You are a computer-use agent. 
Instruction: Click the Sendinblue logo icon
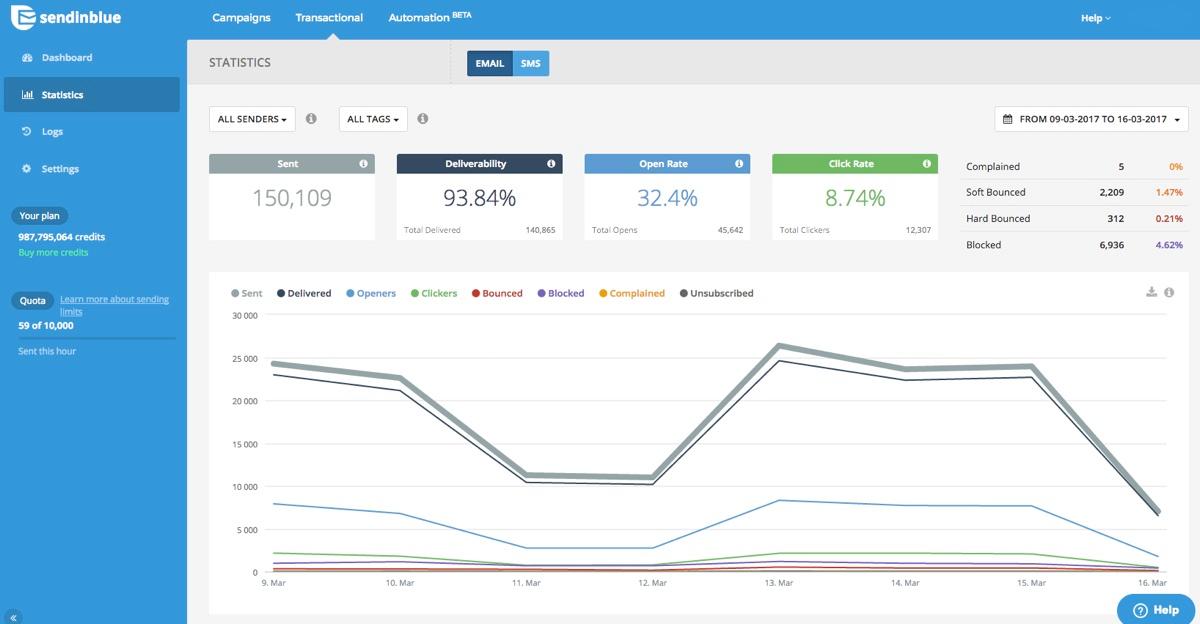pyautogui.click(x=22, y=18)
